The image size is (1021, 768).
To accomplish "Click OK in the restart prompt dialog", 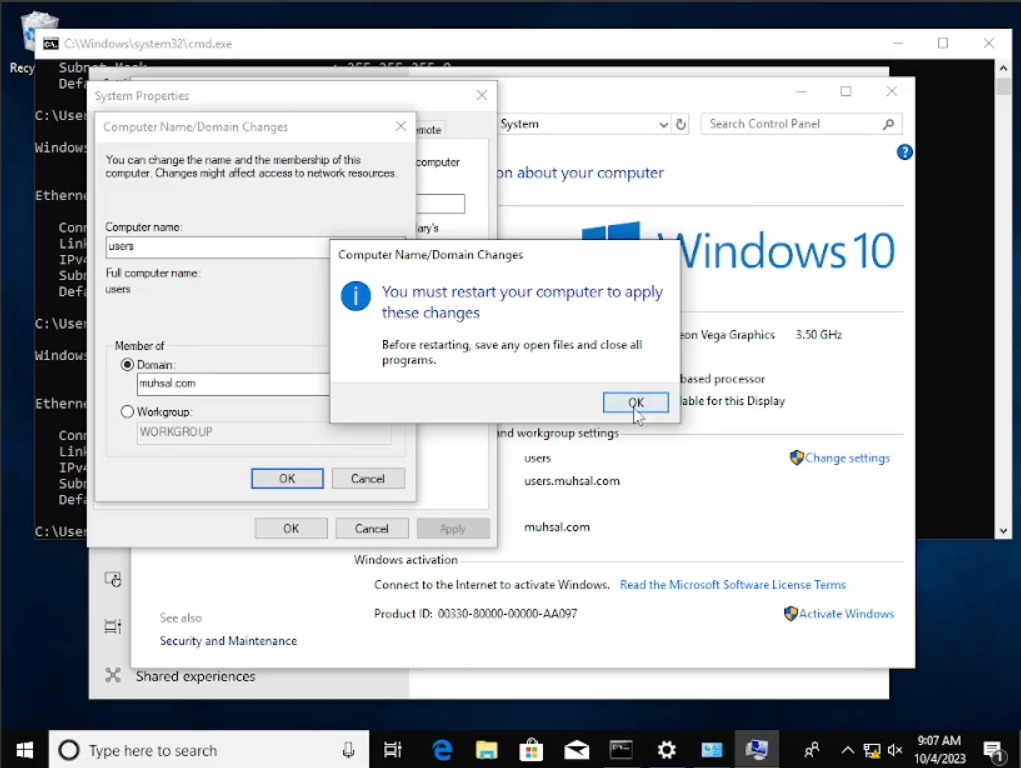I will click(635, 402).
